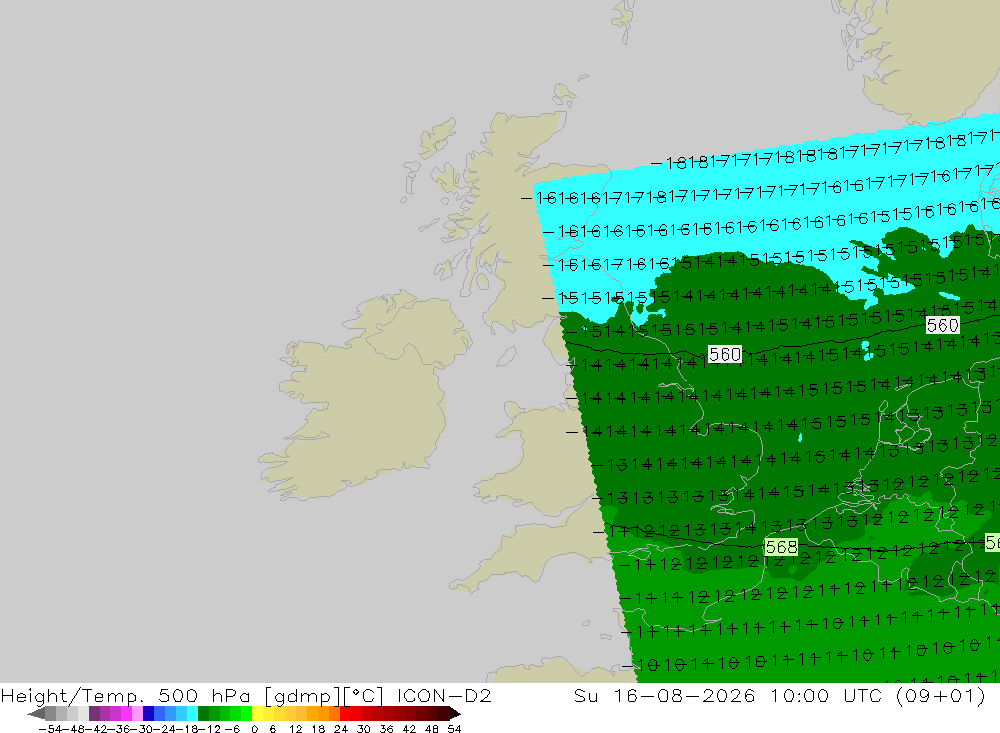
Task: Click the 'ICON-D2' model name text
Action: pos(444,695)
